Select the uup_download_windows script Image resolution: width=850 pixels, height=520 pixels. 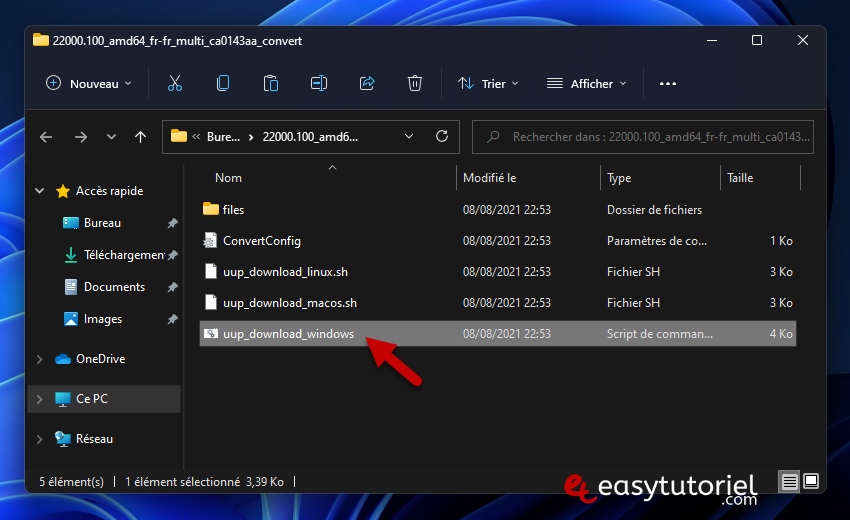pos(498,334)
